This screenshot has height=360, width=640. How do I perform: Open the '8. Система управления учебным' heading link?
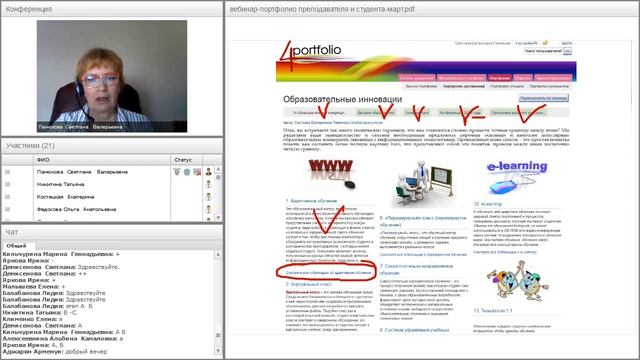pyautogui.click(x=414, y=330)
